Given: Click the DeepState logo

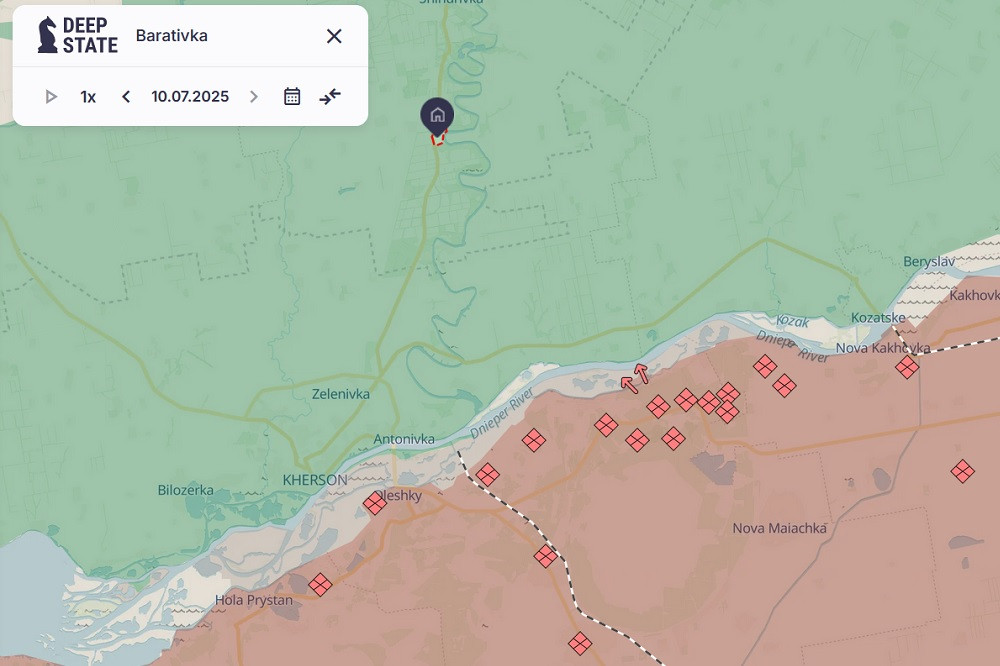Looking at the screenshot, I should point(77,35).
